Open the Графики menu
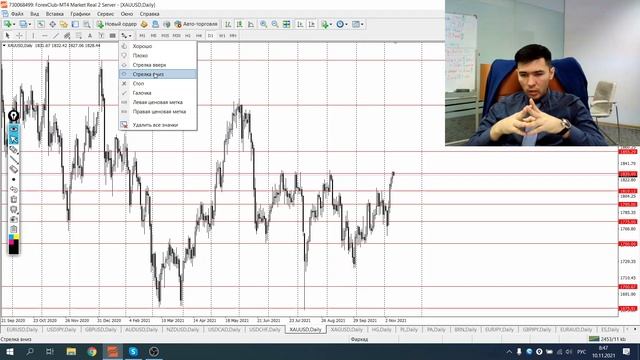Viewport: 640px width, 360px height. [80, 14]
